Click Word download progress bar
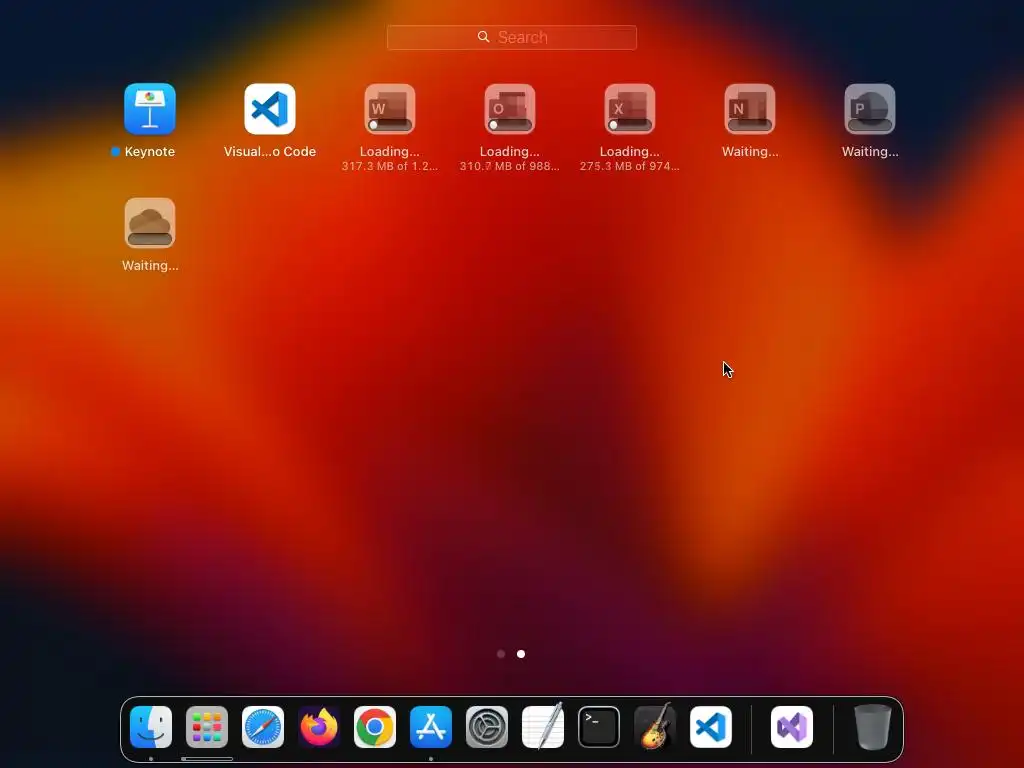This screenshot has height=768, width=1024. tap(390, 125)
